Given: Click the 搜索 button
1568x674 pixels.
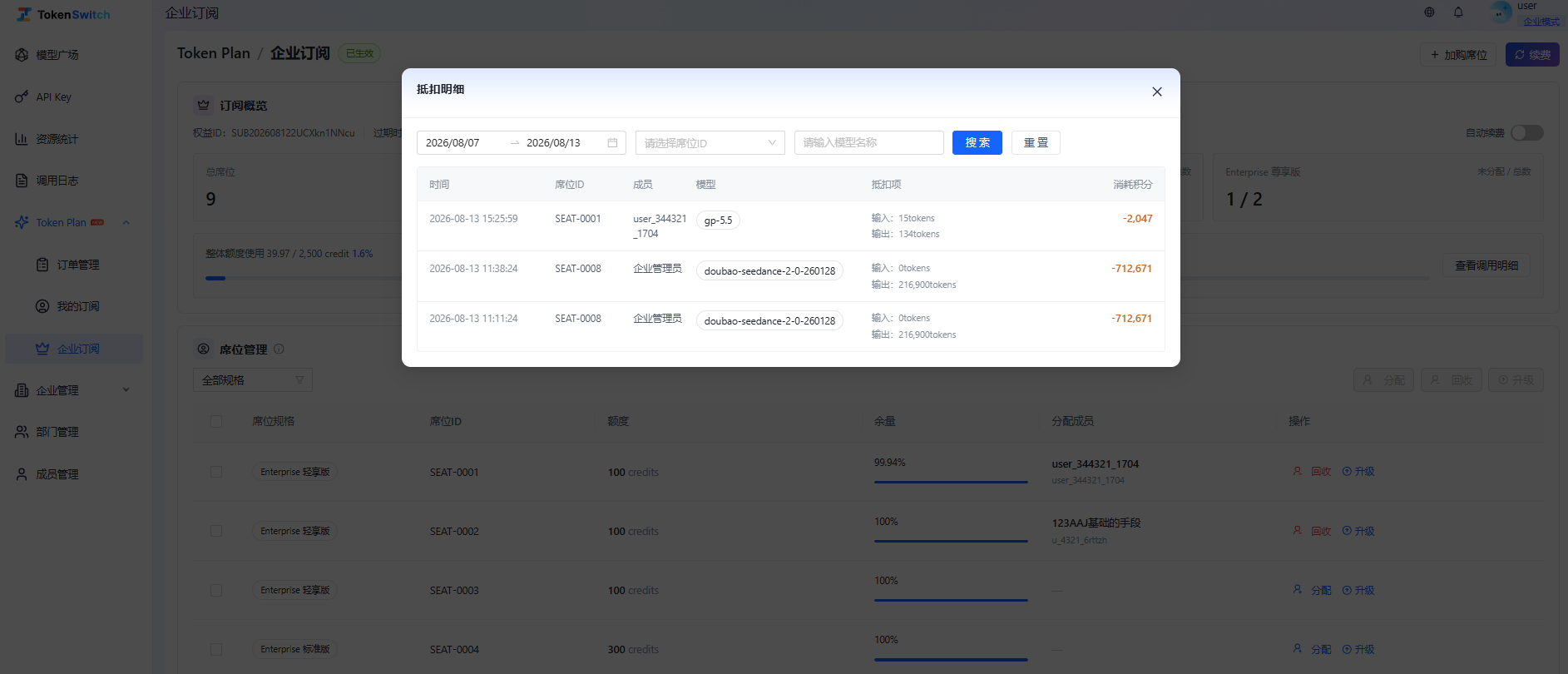Looking at the screenshot, I should [977, 143].
